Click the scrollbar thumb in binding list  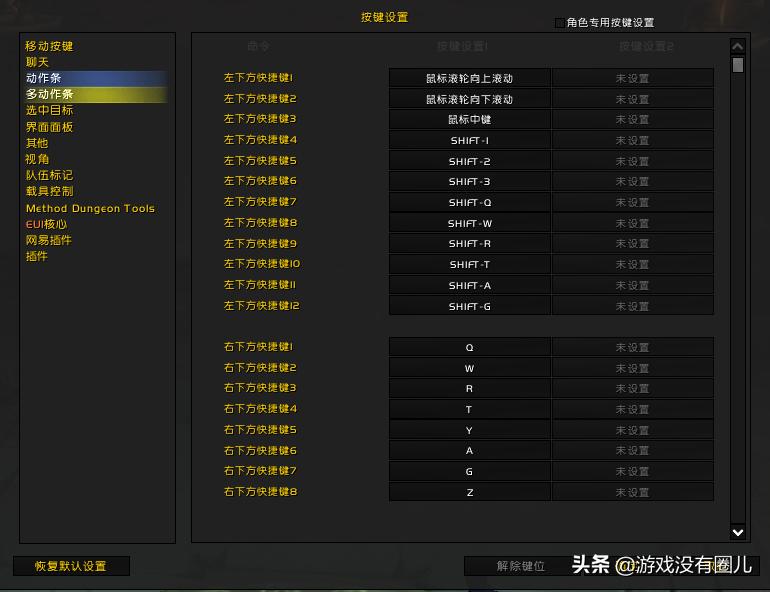click(738, 65)
